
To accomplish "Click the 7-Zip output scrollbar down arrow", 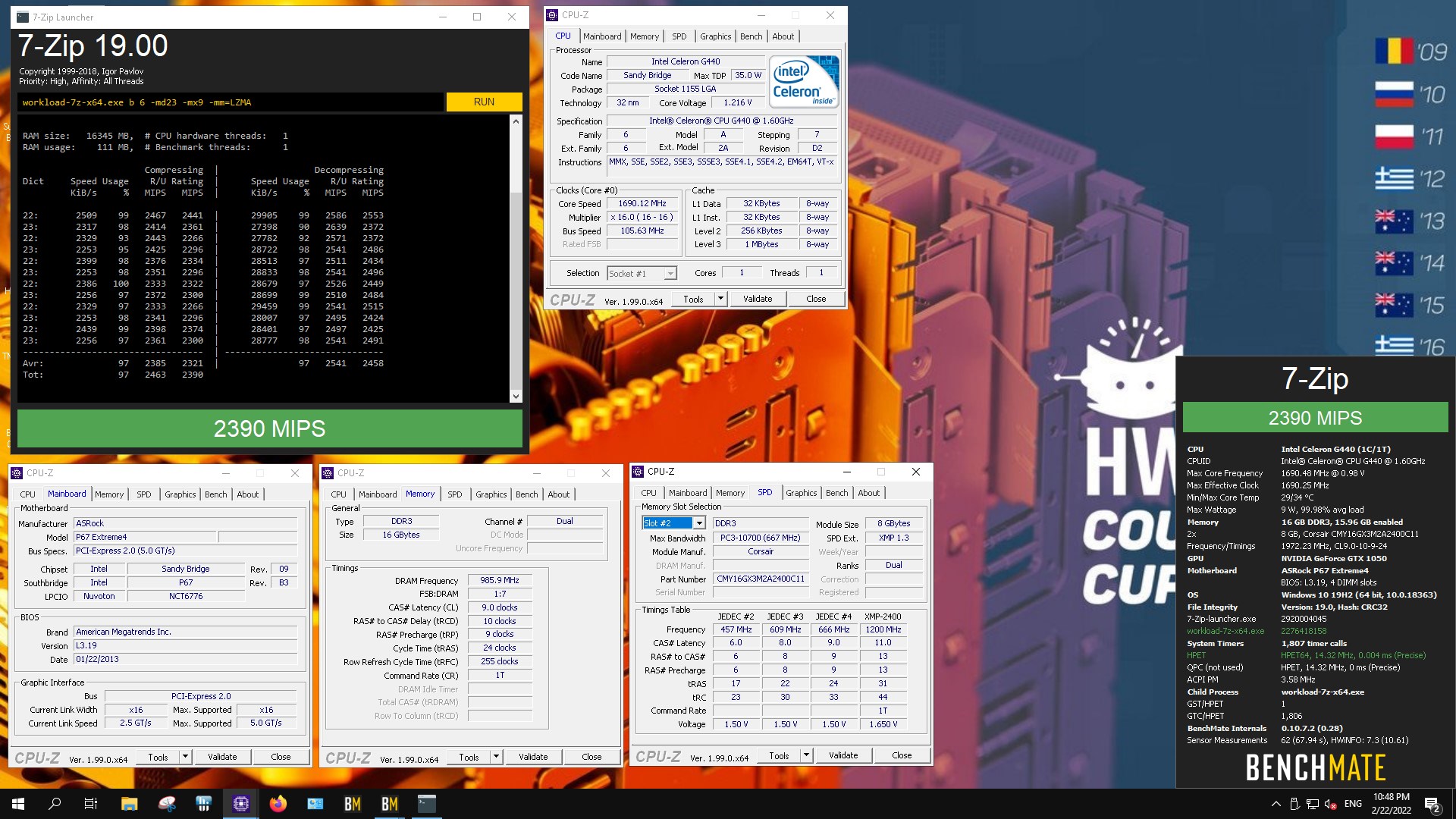I will click(516, 396).
